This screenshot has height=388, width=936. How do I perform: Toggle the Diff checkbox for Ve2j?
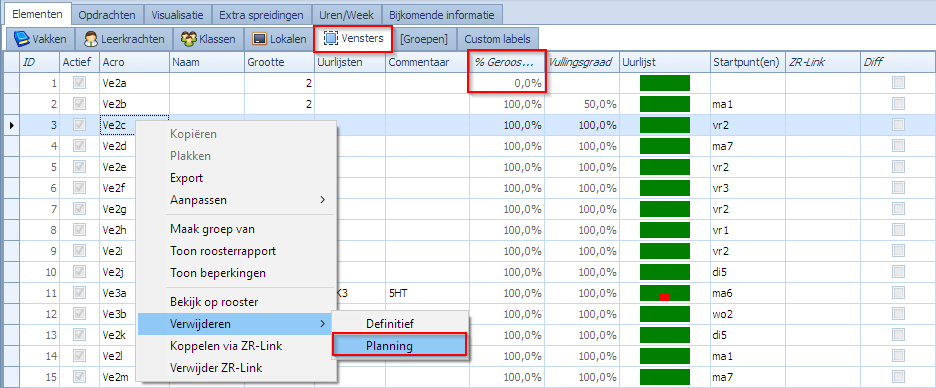point(898,272)
